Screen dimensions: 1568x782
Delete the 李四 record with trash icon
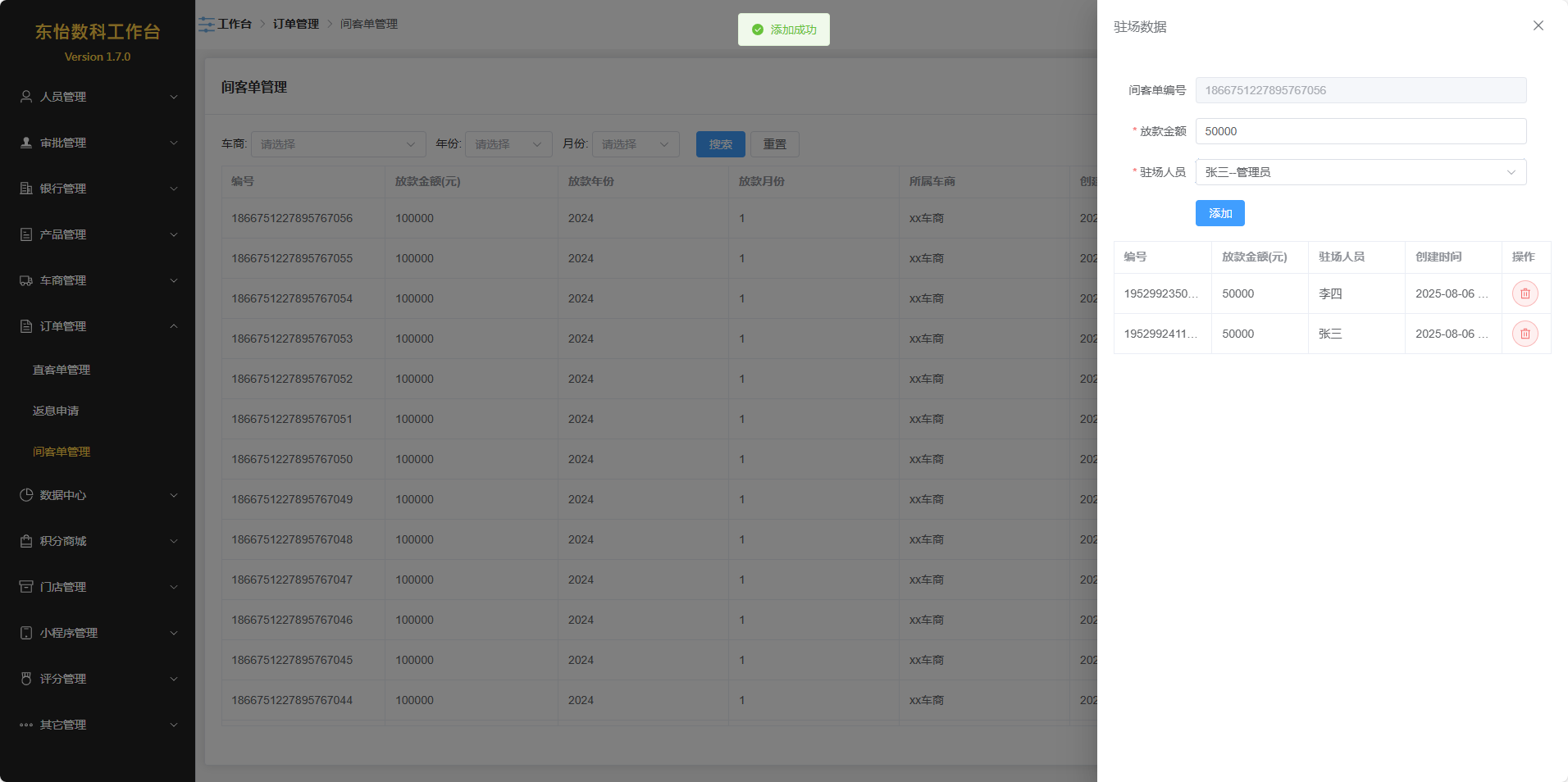pos(1525,293)
